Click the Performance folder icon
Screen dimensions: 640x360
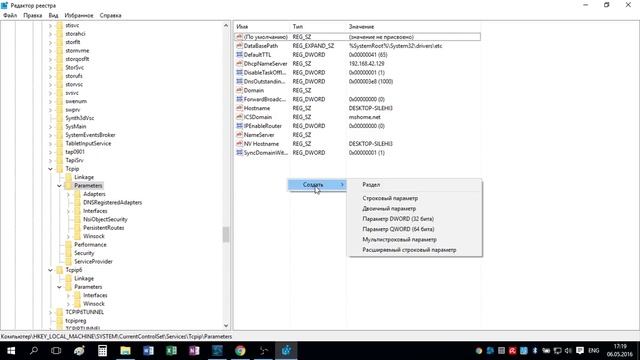click(68, 244)
